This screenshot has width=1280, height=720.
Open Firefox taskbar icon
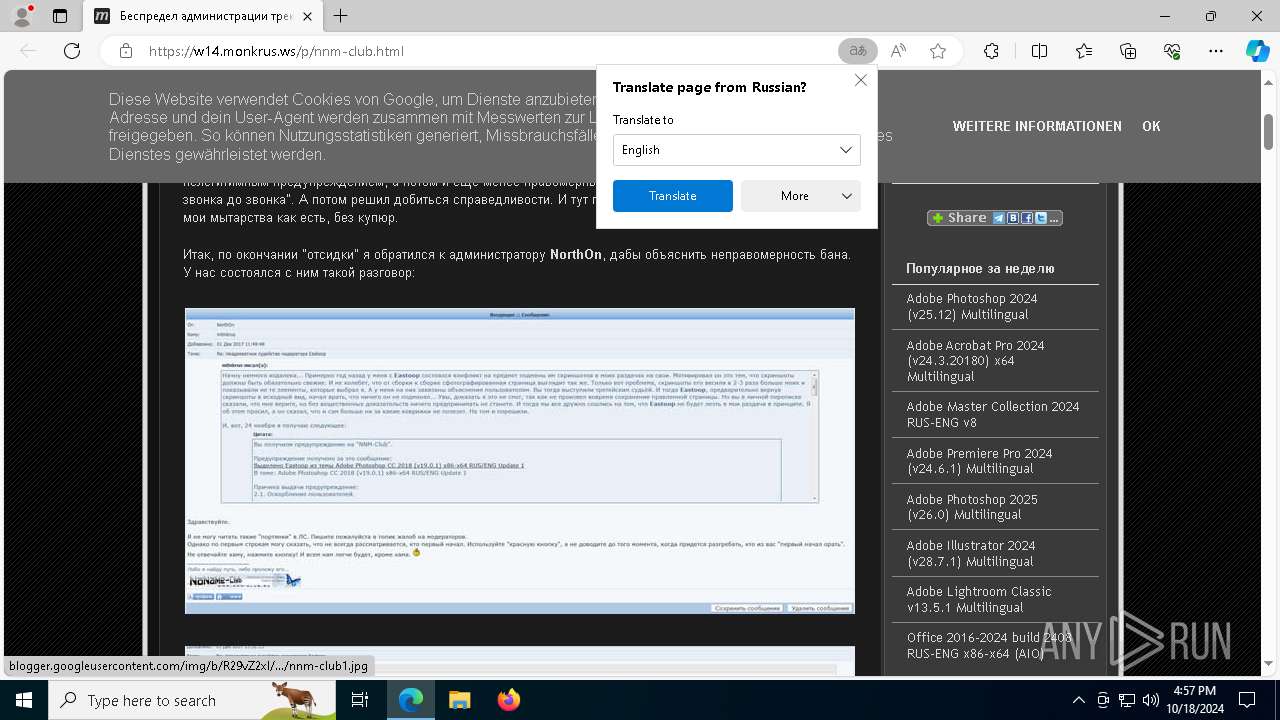coord(508,700)
